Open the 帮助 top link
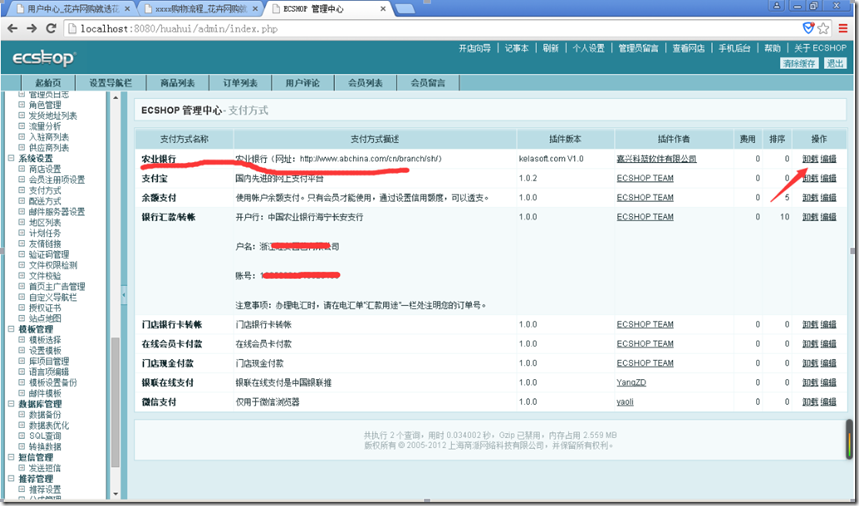Image resolution: width=859 pixels, height=506 pixels. click(772, 48)
